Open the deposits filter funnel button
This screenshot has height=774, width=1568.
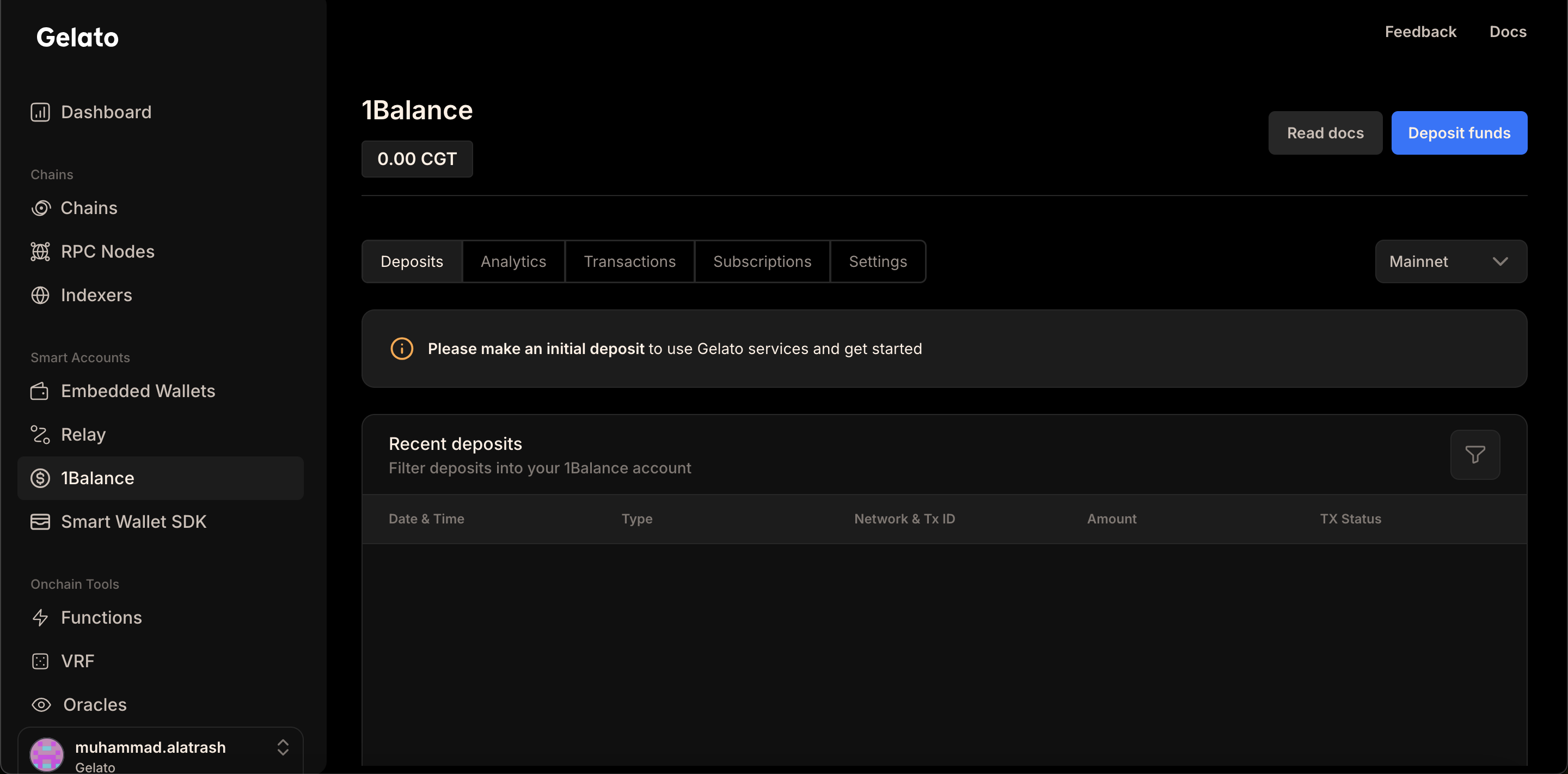tap(1475, 454)
